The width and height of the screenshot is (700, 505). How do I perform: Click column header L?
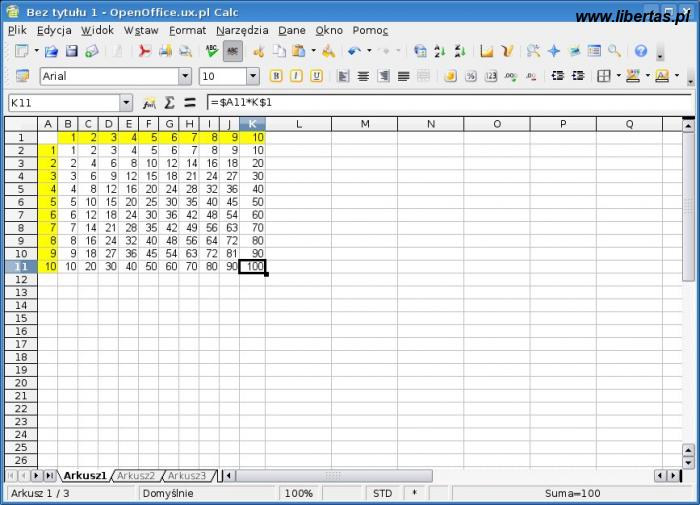click(x=298, y=124)
